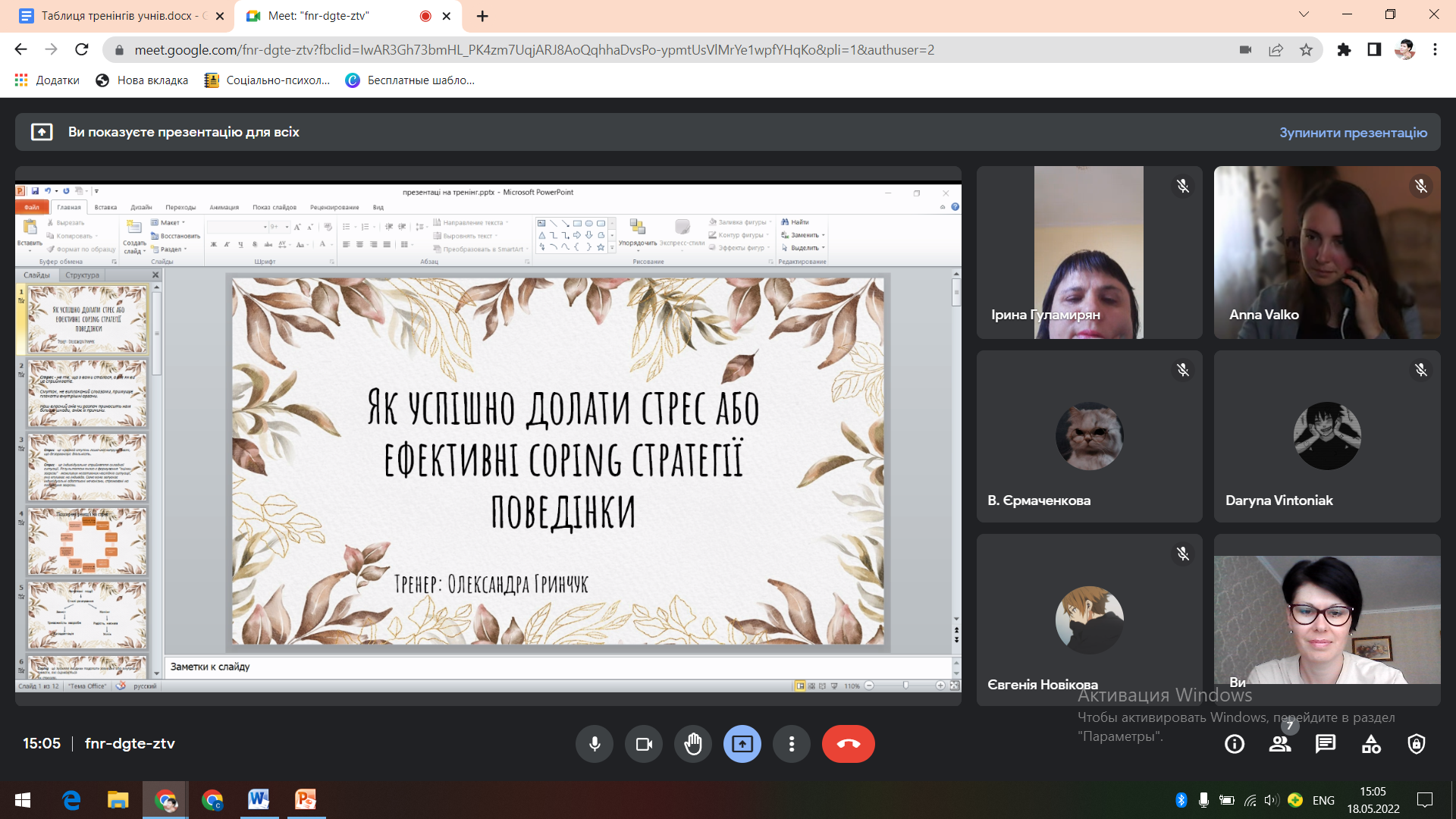Open host controls shield icon
Screen dimensions: 1456x819
tap(1416, 744)
